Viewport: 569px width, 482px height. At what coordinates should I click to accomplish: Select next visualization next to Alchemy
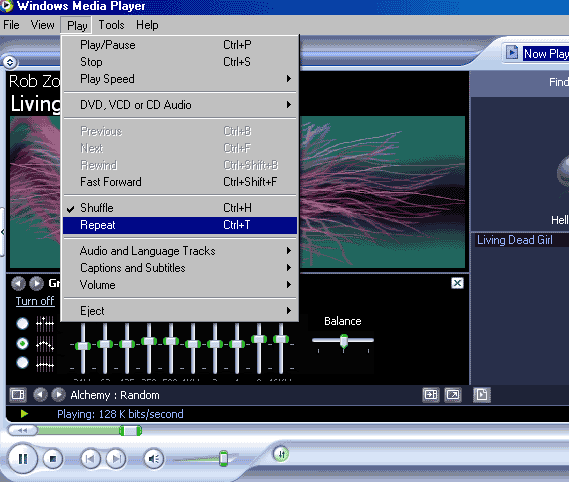tap(58, 395)
